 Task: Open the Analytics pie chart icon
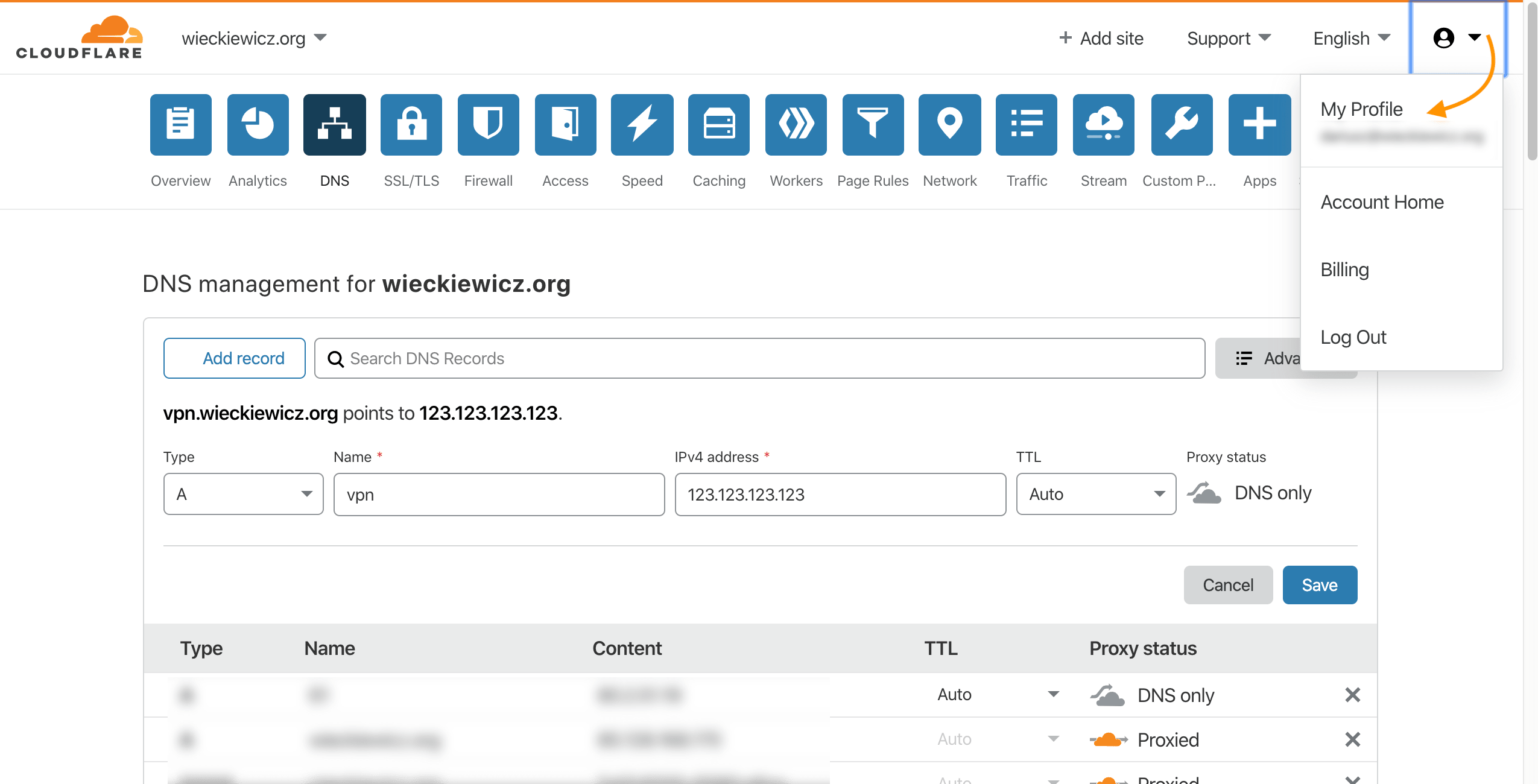tap(258, 125)
